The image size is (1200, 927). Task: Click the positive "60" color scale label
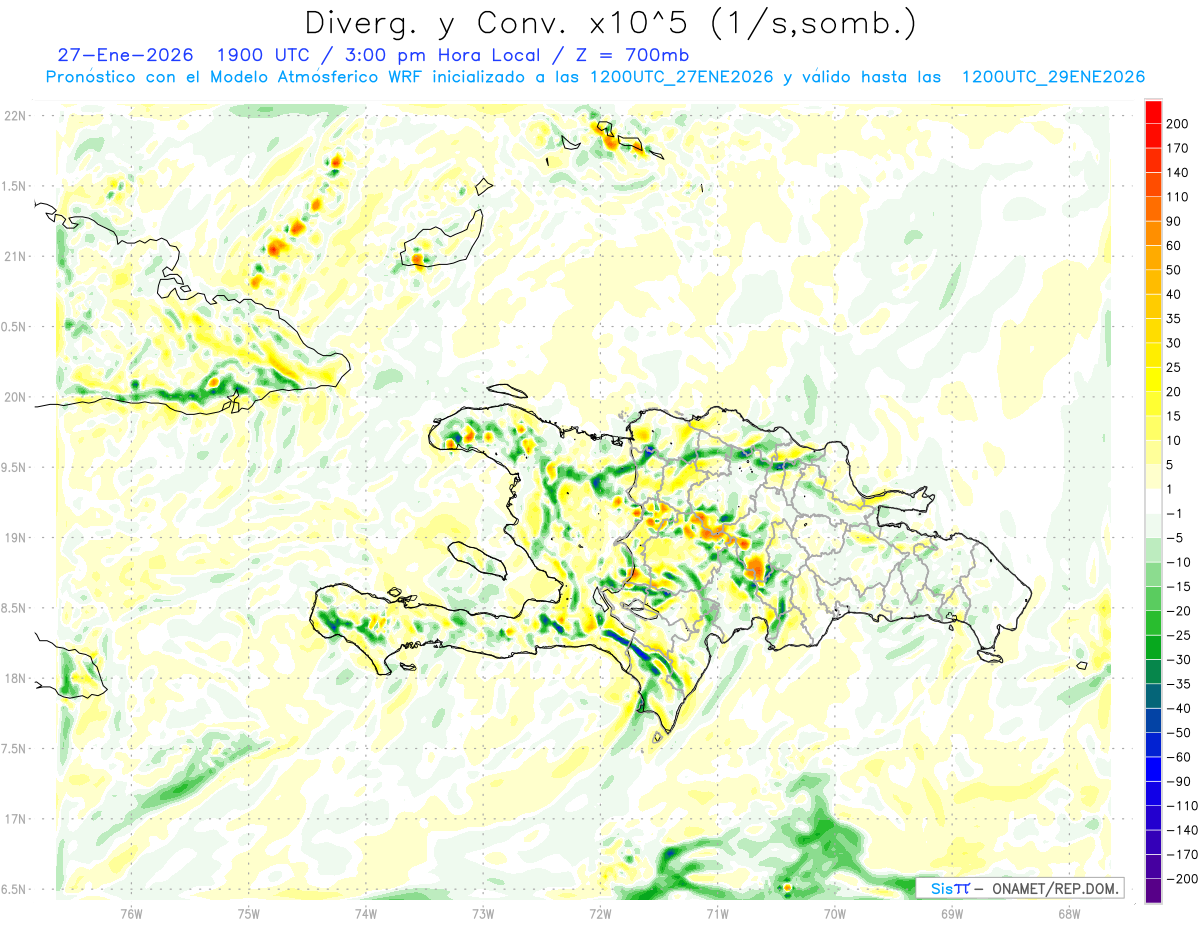[1174, 245]
